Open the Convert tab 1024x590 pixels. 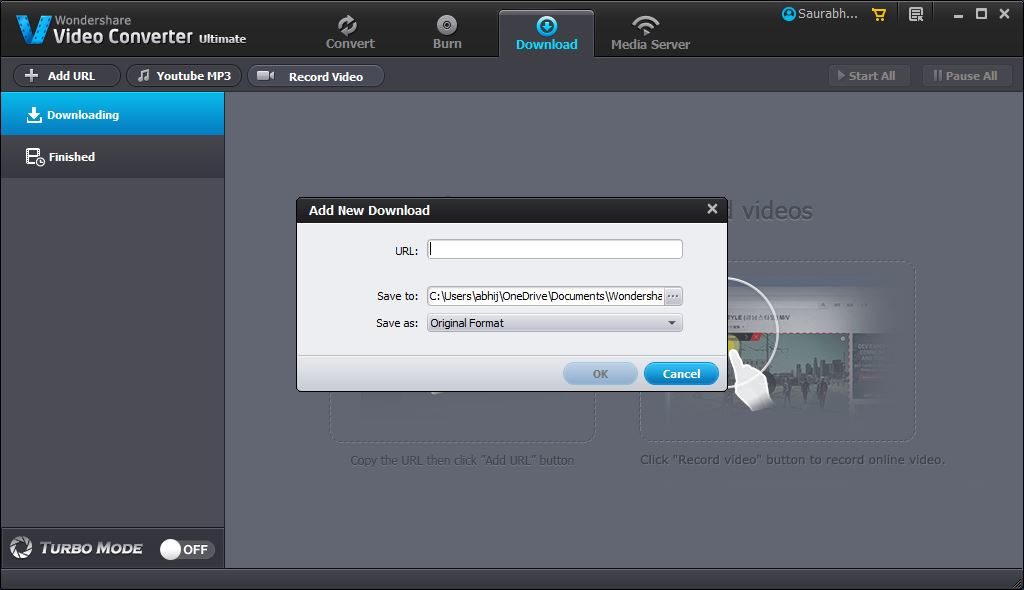coord(350,33)
